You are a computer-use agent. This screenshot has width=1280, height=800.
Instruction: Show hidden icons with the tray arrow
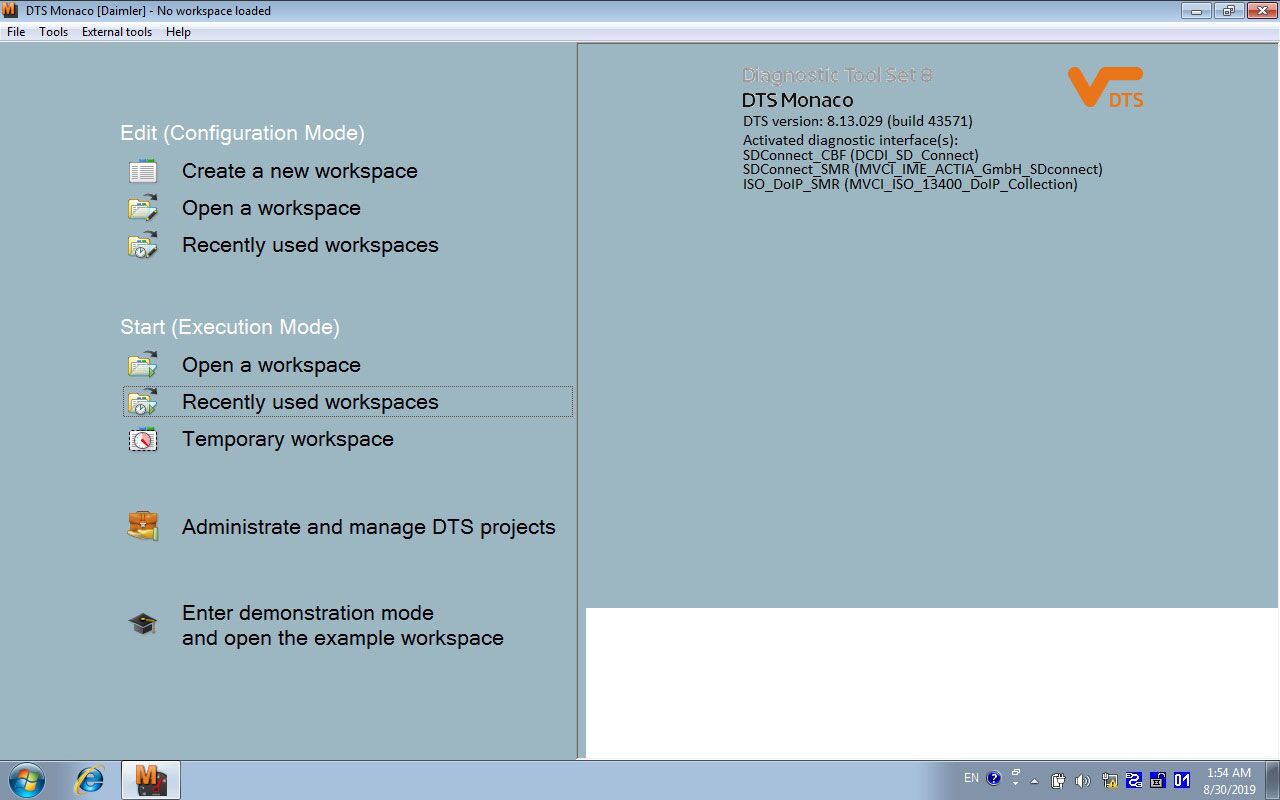click(1034, 781)
